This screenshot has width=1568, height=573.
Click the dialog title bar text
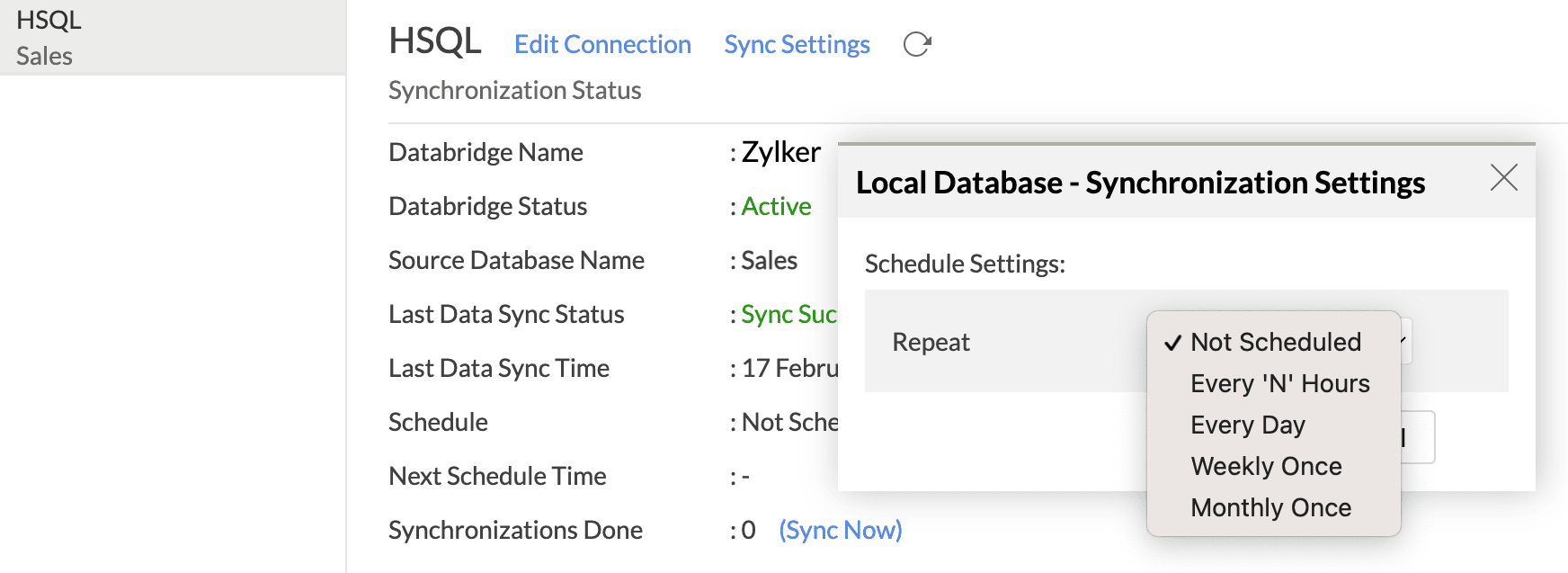point(1139,183)
